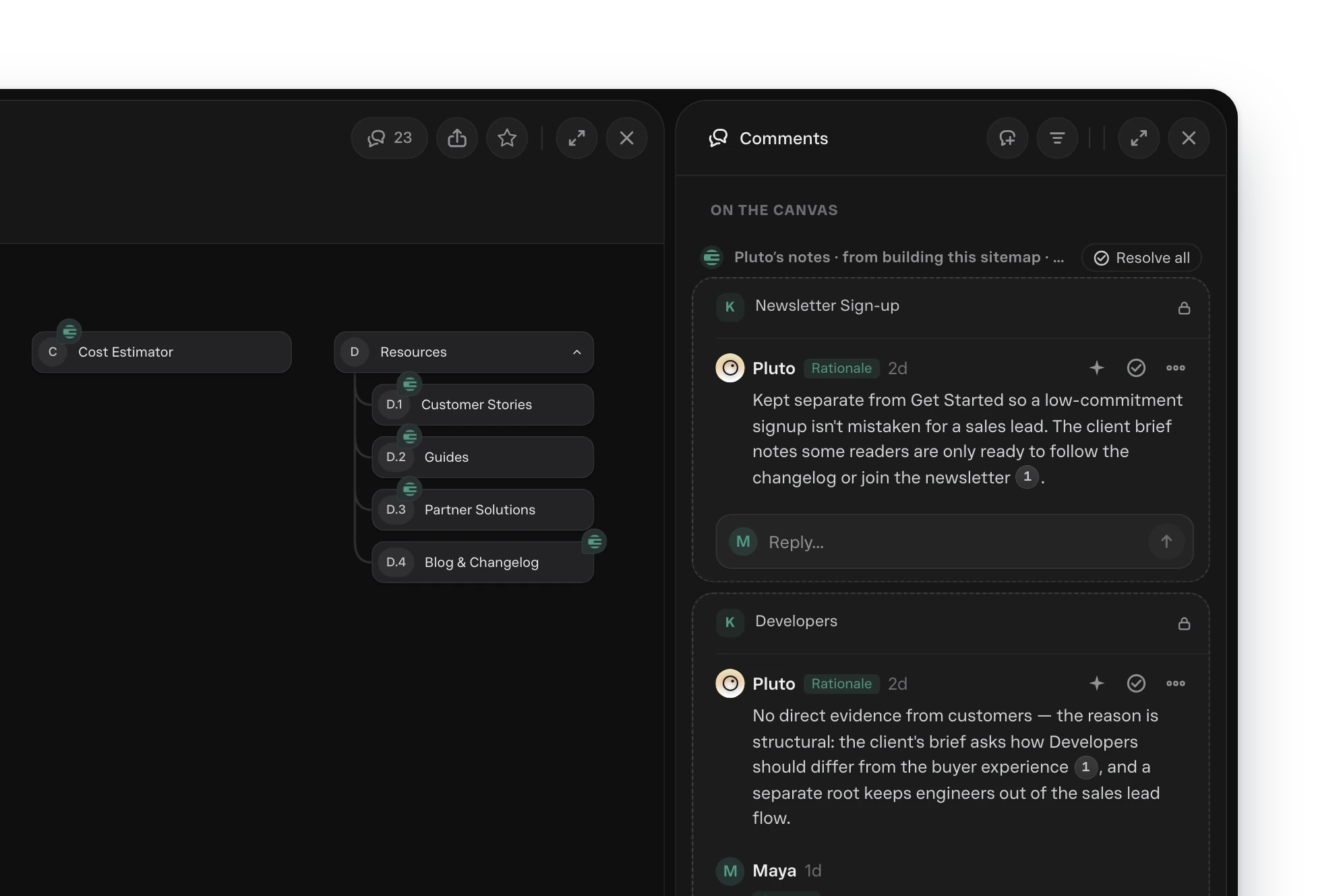
Task: Collapse the Resources node chevron
Action: pos(577,352)
